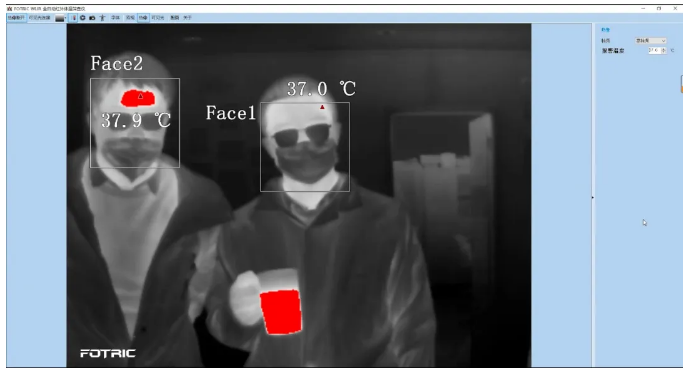Open the grayscale palette dropdown in toolbar
The width and height of the screenshot is (687, 376).
[x=60, y=18]
